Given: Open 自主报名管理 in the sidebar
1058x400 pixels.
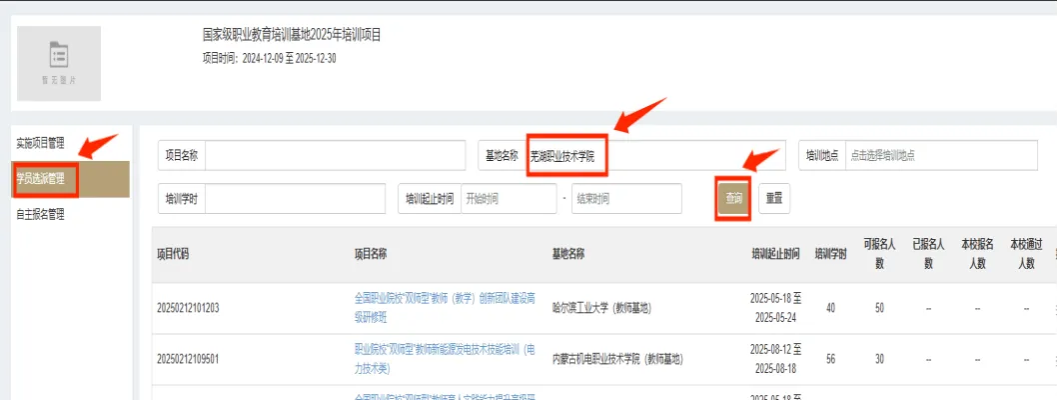Looking at the screenshot, I should (40, 214).
